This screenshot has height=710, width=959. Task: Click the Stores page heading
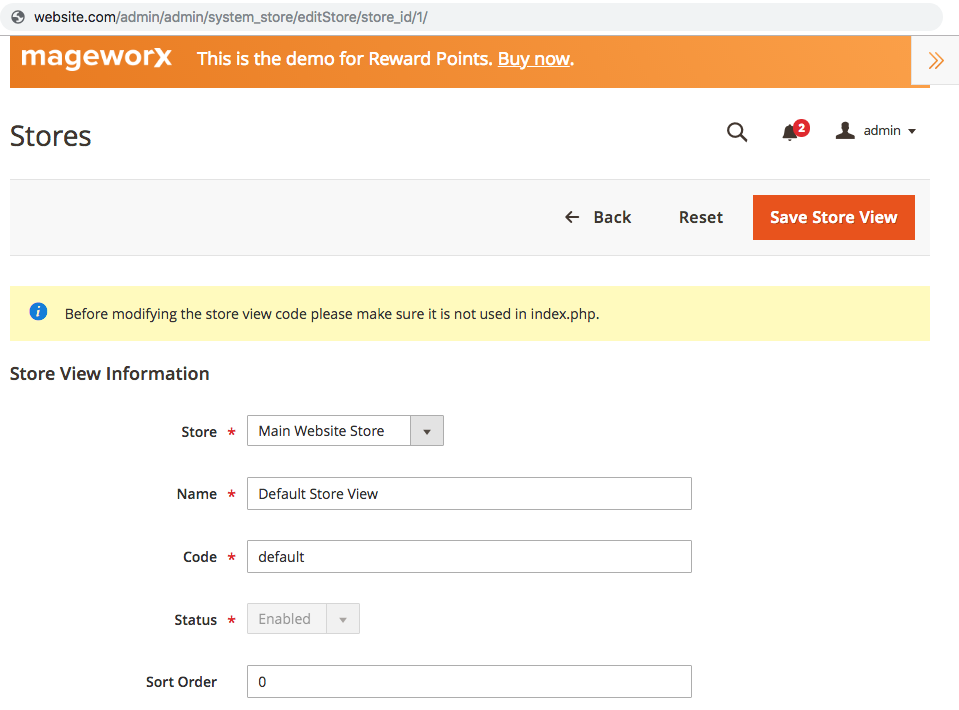51,136
